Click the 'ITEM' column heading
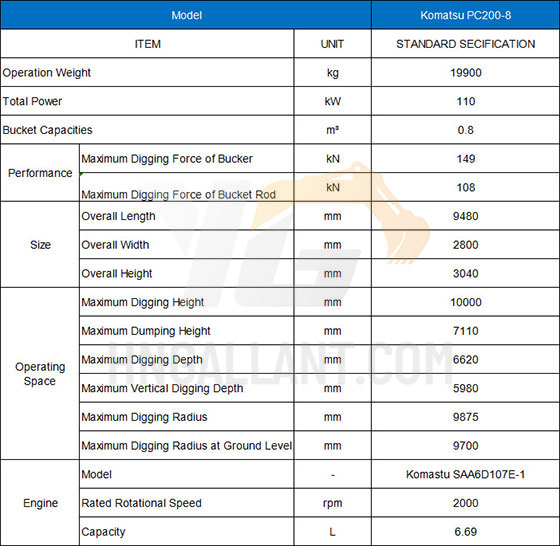Screen dimensions: 560x546 (x=147, y=44)
